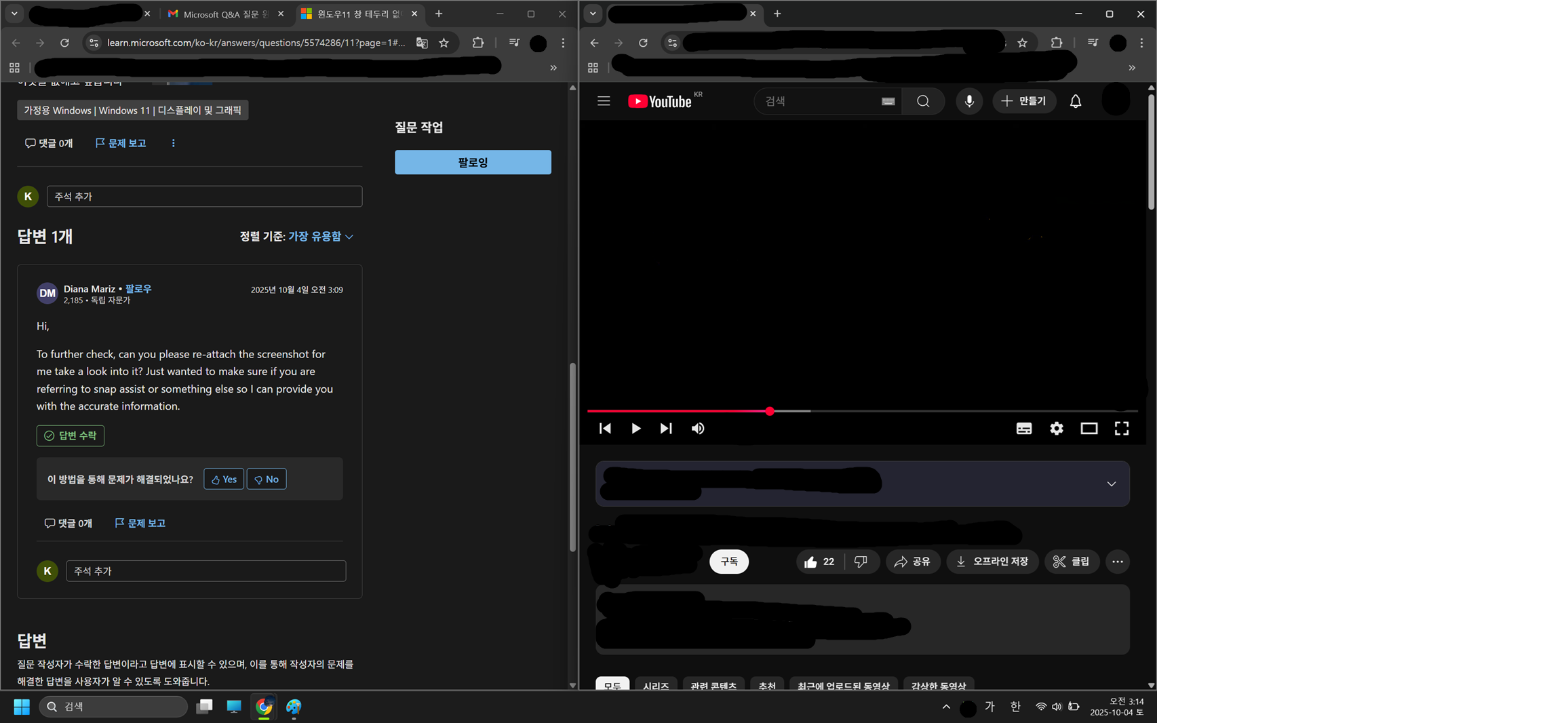The height and width of the screenshot is (723, 1568).
Task: Open the apps grid in the left window's bookmarks bar
Action: tap(14, 68)
